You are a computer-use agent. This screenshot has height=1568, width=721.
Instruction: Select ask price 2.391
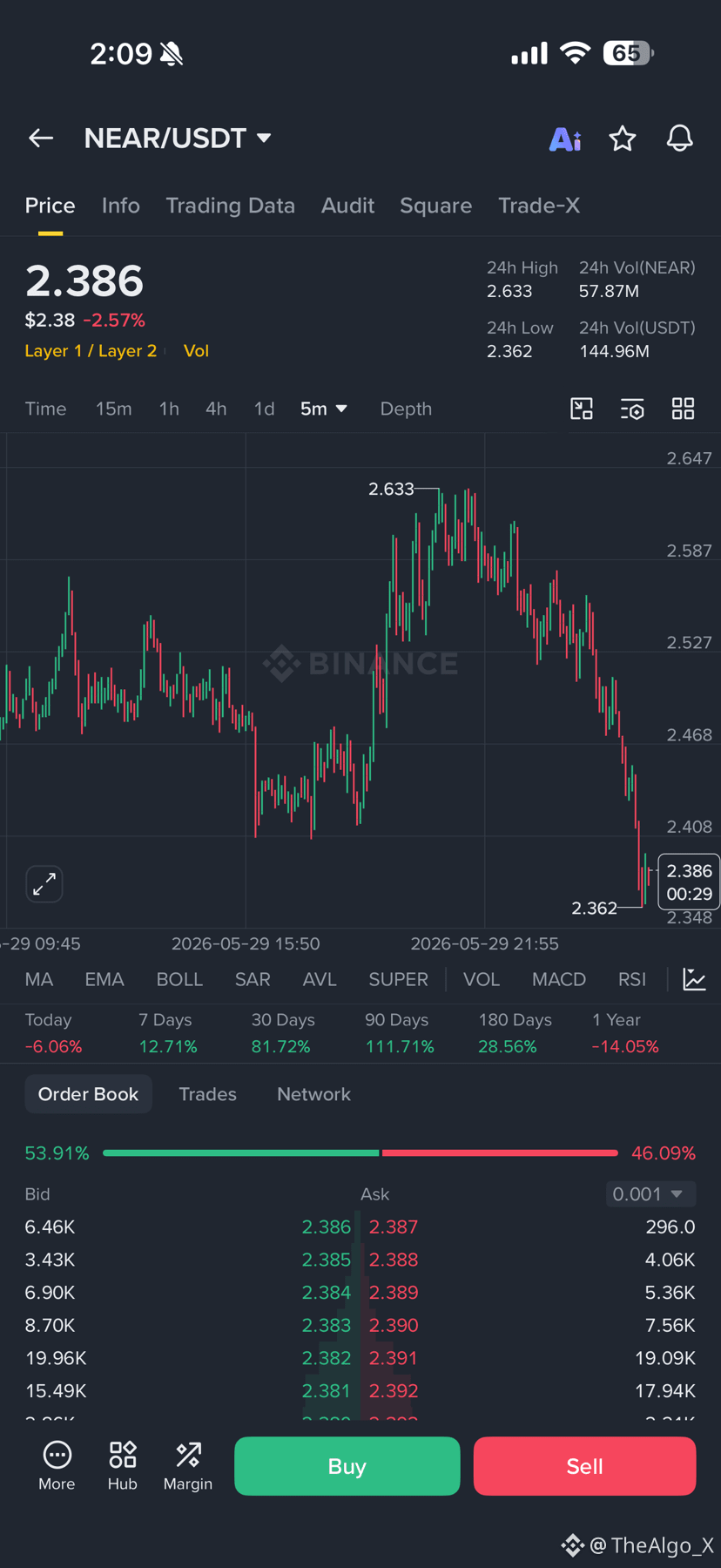point(394,1358)
